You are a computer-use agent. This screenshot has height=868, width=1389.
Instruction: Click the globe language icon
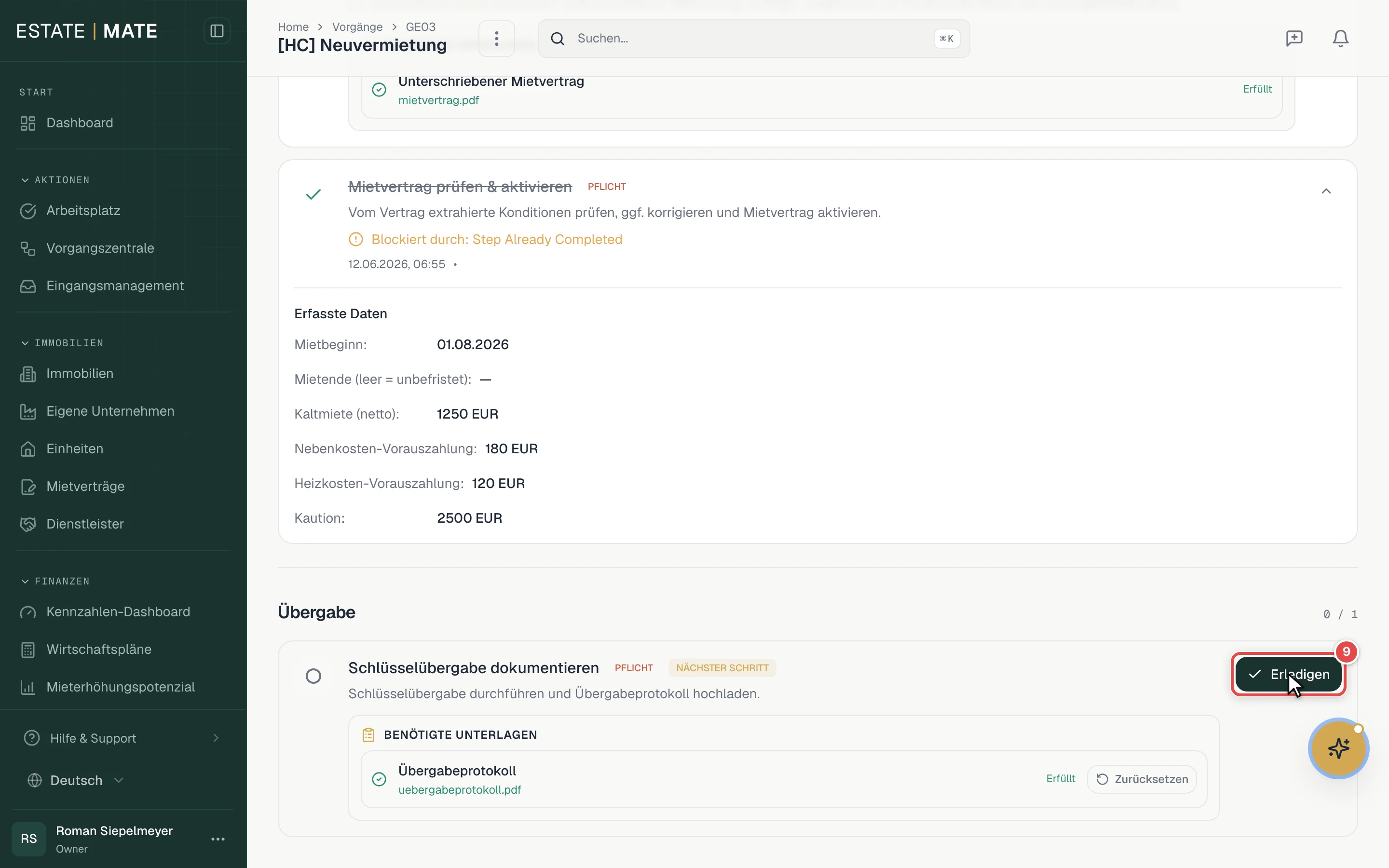coord(35,780)
